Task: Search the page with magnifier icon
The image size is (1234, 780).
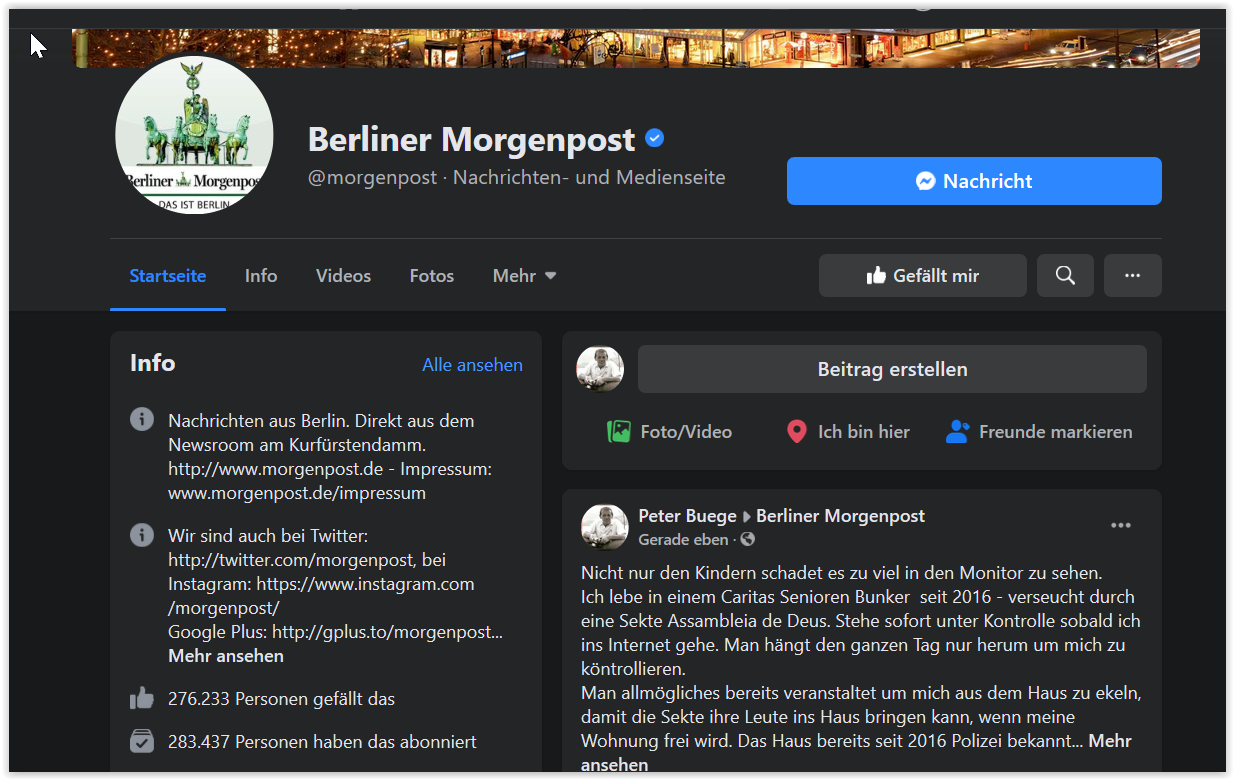Action: pyautogui.click(x=1065, y=276)
